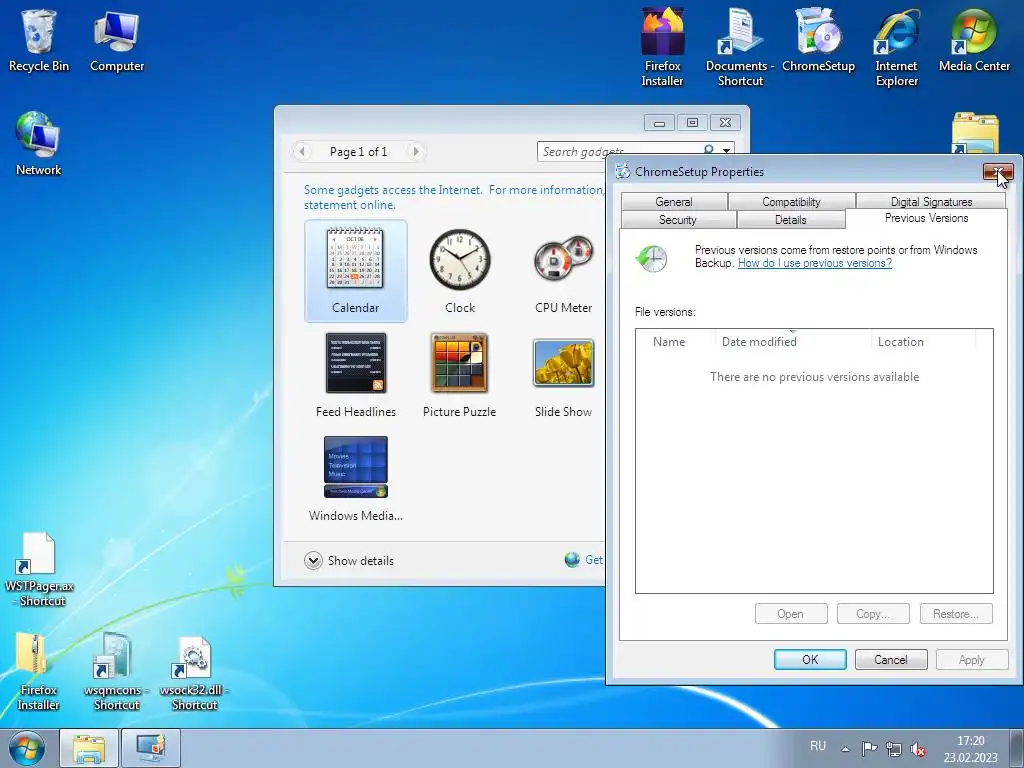
Task: Open 'How do I use previous versions?' link
Action: click(814, 263)
